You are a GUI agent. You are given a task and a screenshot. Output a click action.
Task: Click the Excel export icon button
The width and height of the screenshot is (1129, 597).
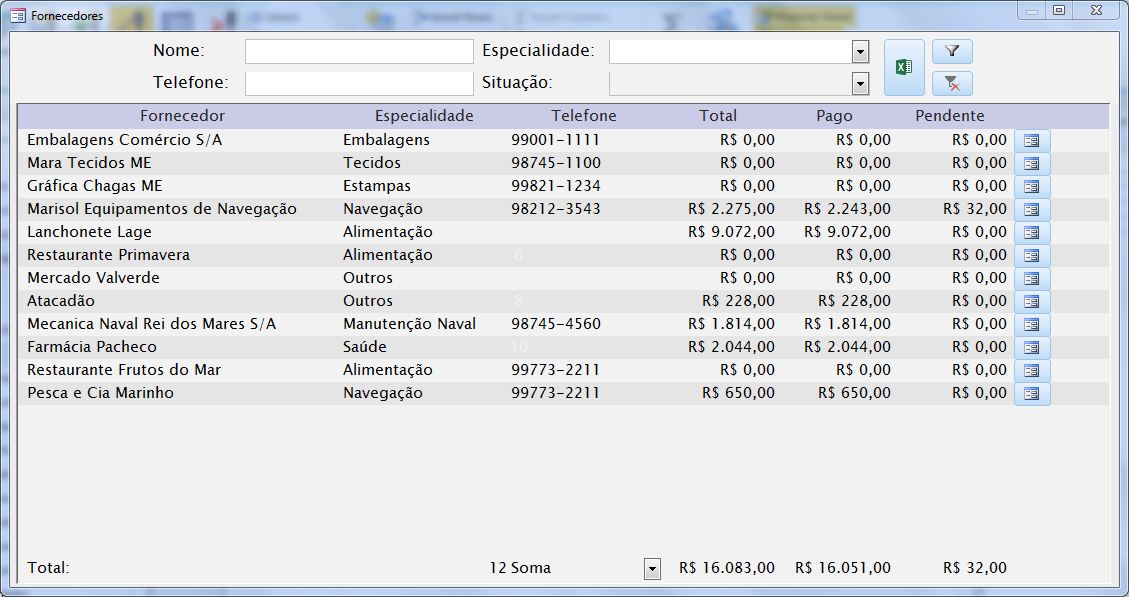point(904,68)
